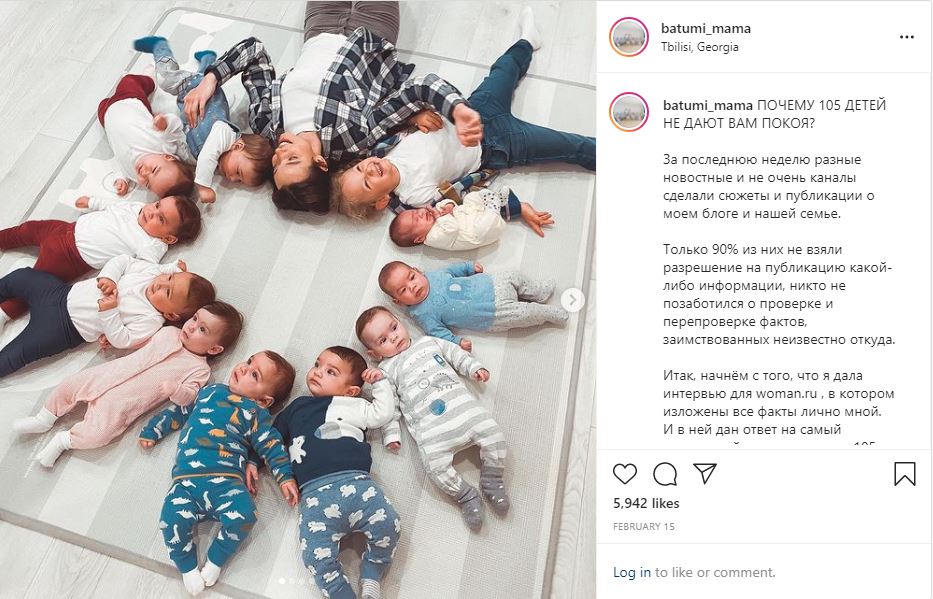
Task: Open Tbilisi, Georgia location link
Action: click(x=700, y=46)
